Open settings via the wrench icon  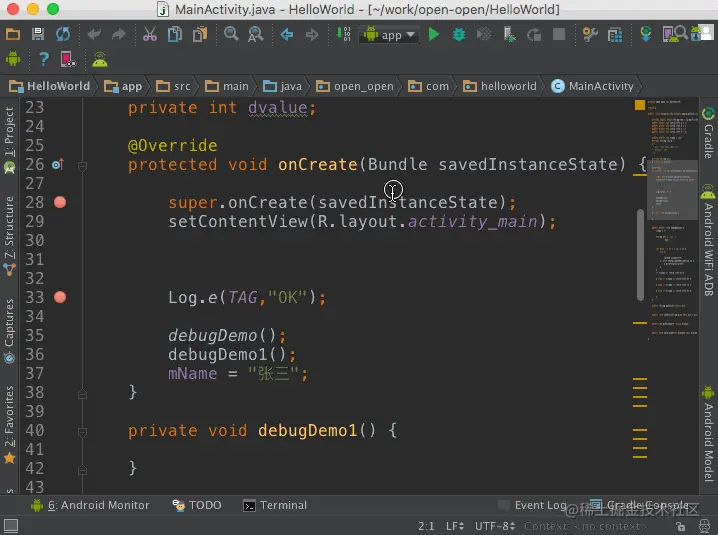(x=590, y=34)
